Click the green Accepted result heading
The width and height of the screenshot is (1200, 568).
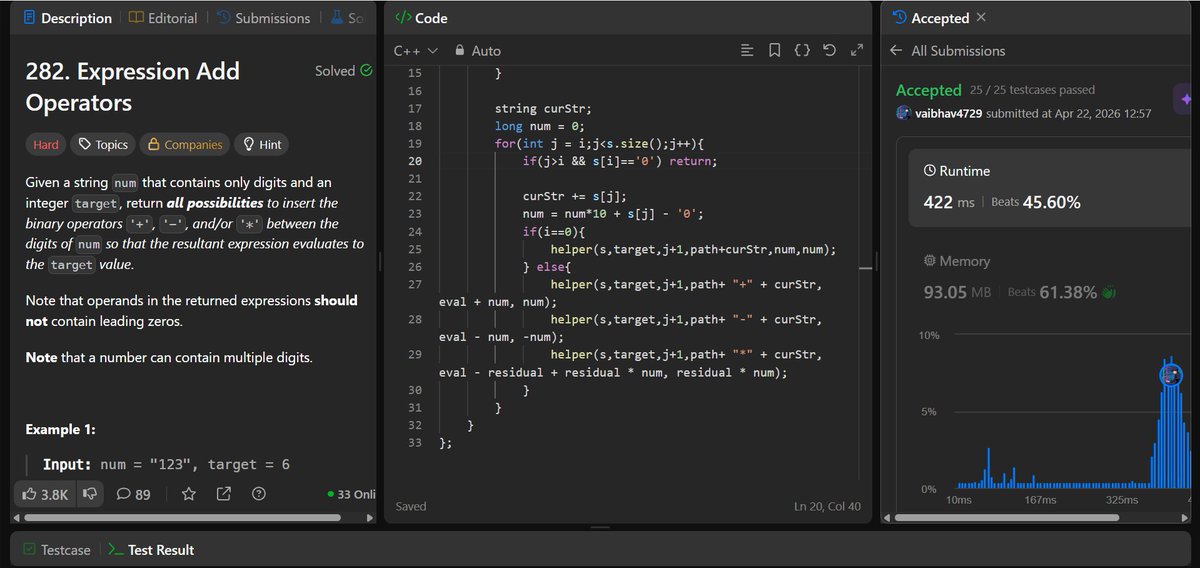(928, 90)
